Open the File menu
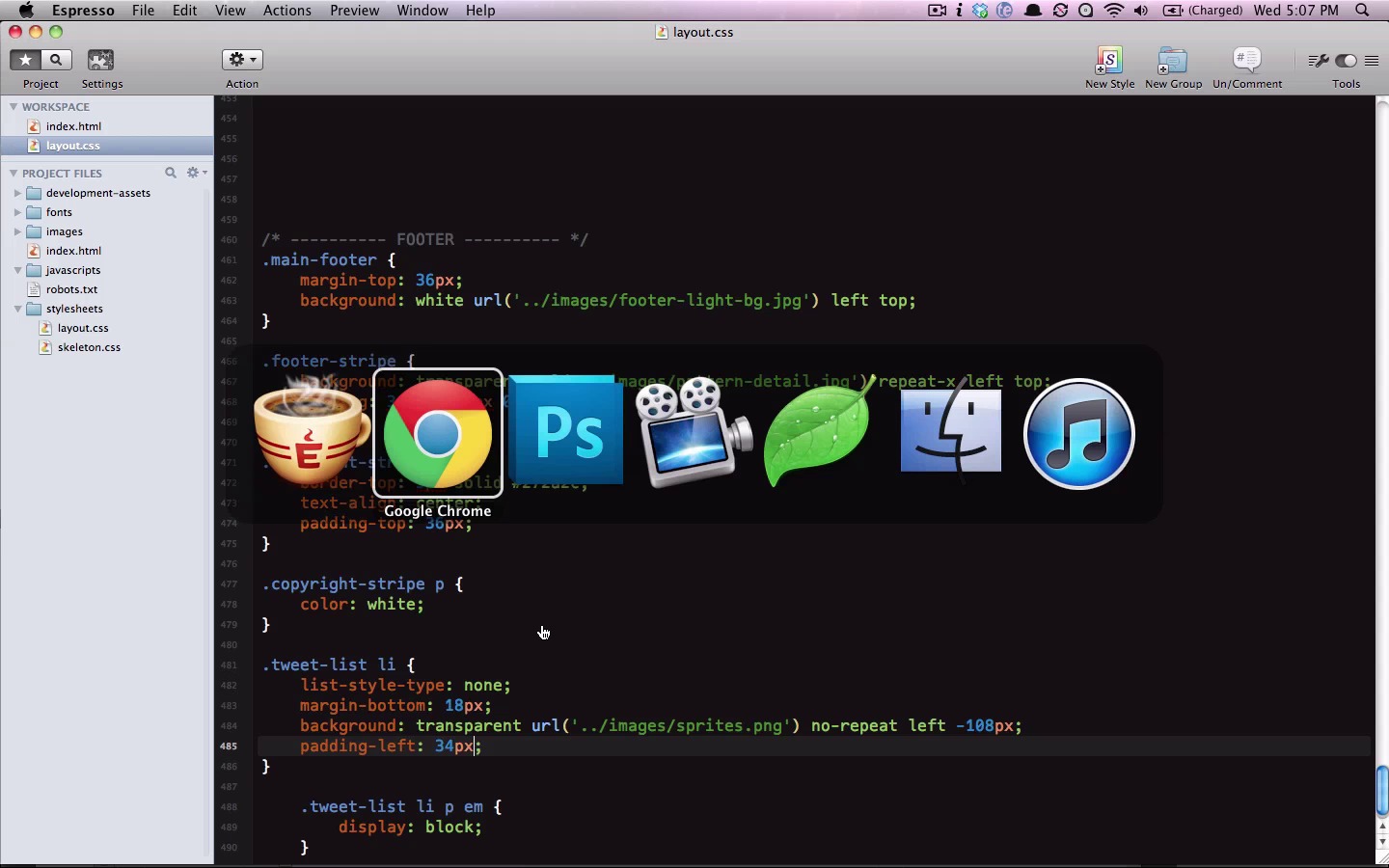The width and height of the screenshot is (1389, 868). pyautogui.click(x=143, y=11)
